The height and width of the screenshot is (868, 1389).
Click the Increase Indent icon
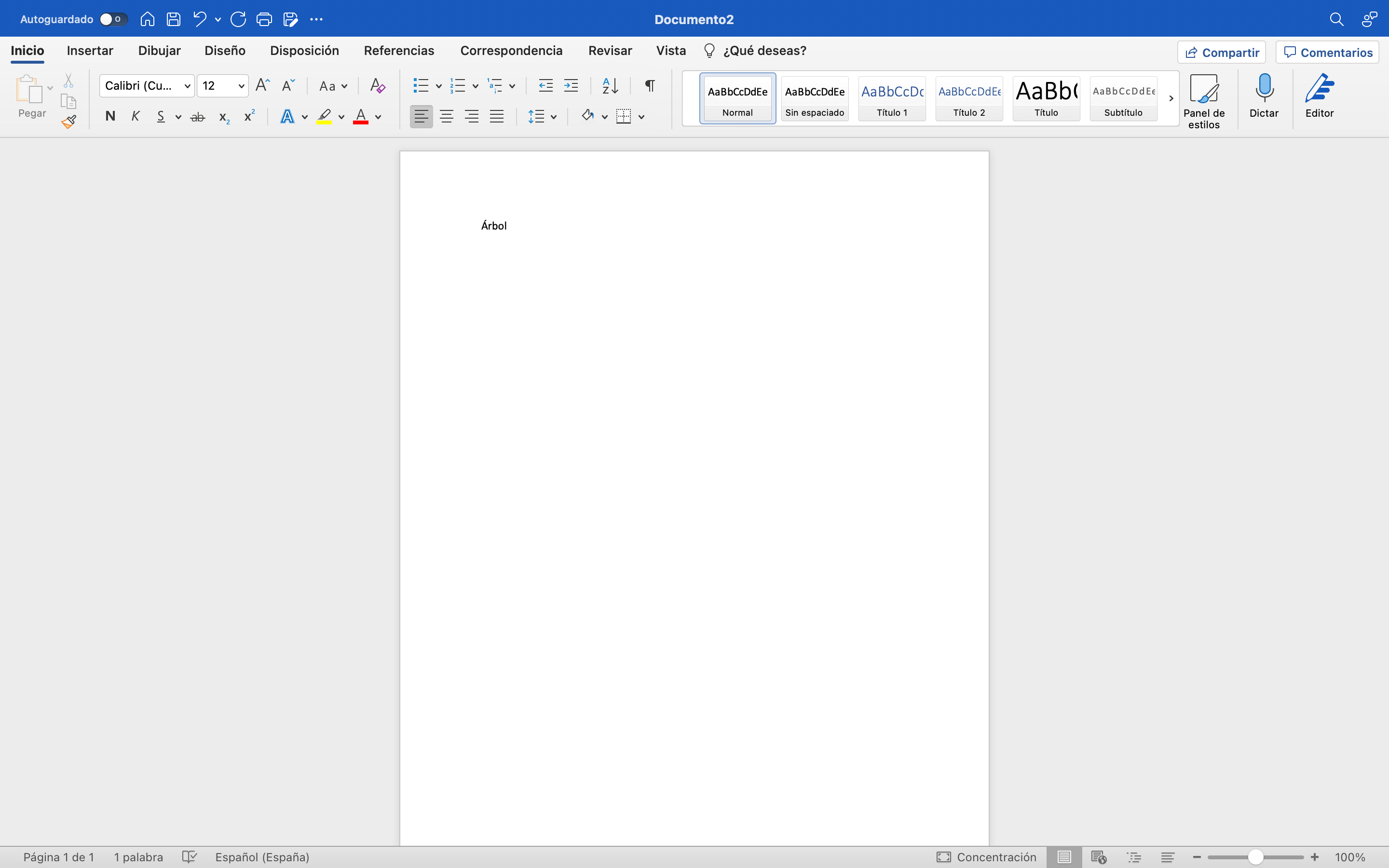click(571, 85)
